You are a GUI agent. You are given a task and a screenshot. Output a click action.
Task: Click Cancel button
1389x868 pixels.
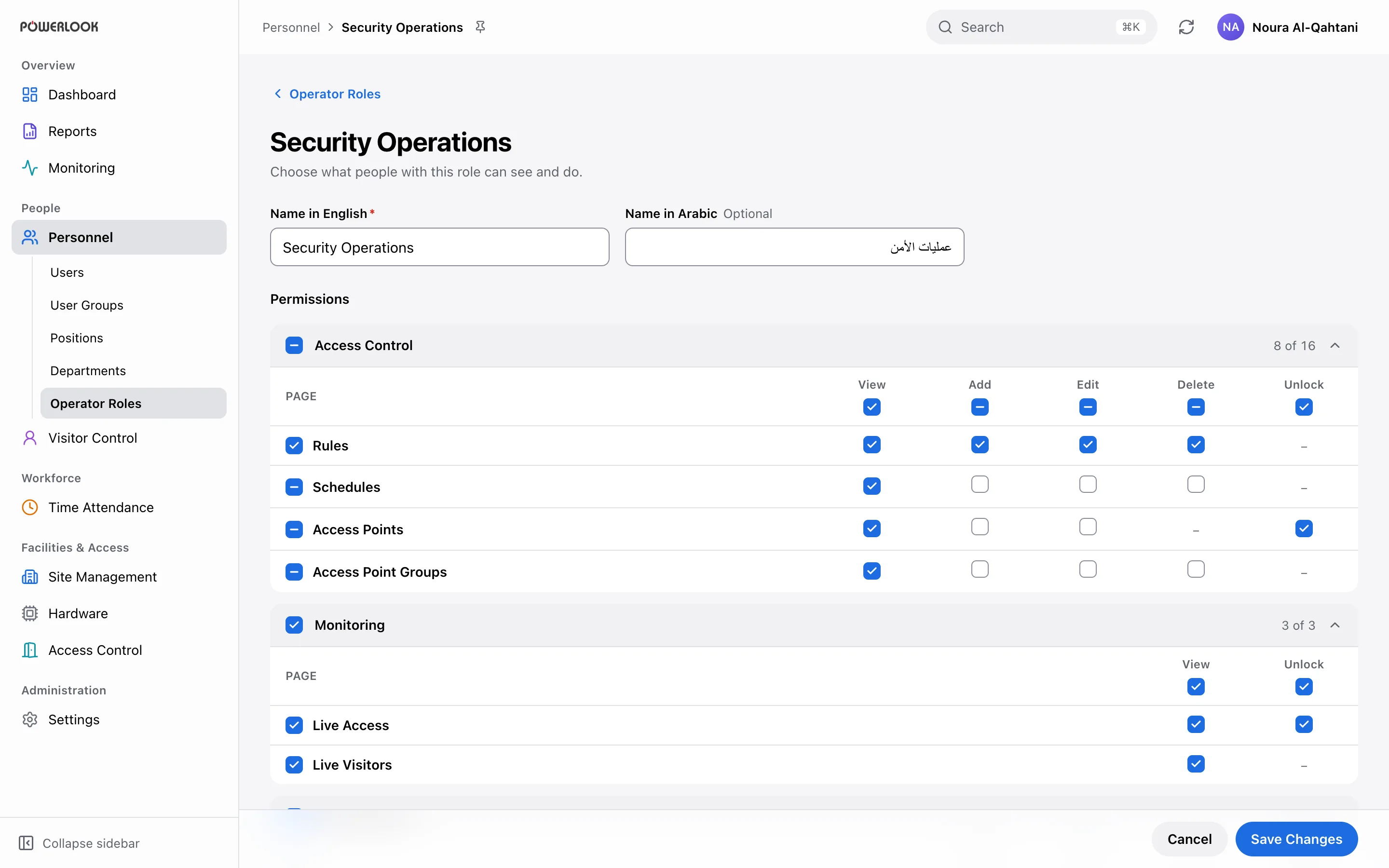(1189, 839)
